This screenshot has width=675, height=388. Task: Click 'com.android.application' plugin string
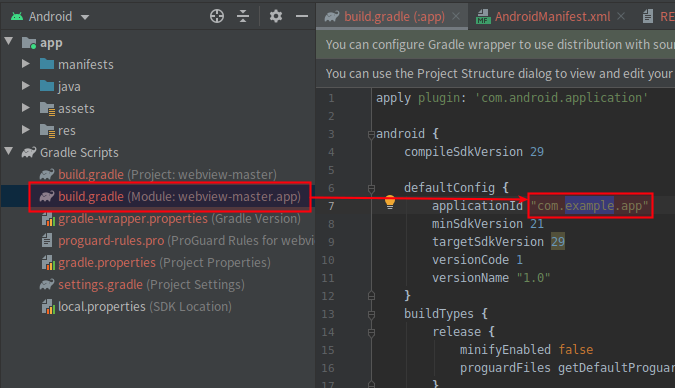pos(561,98)
